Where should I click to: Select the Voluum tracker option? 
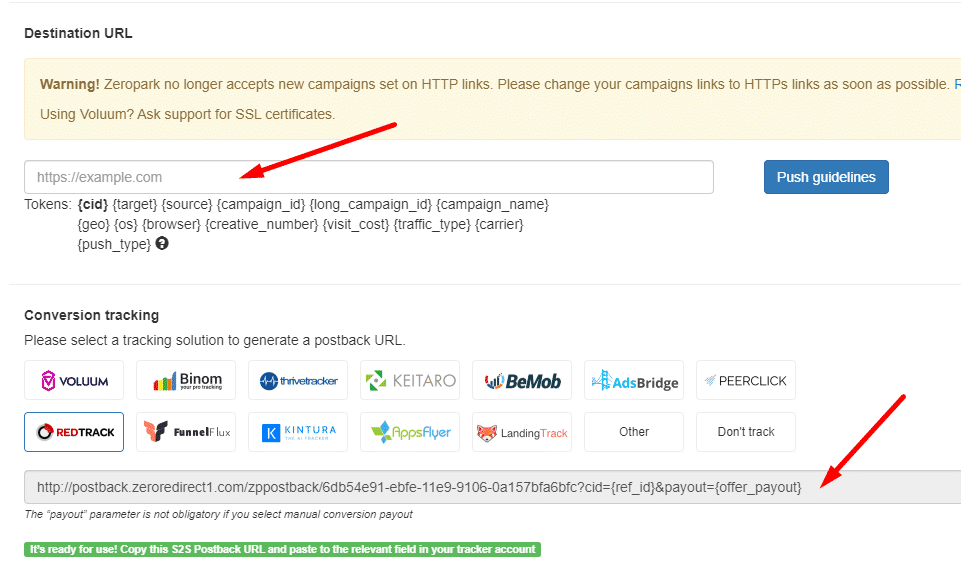tap(74, 380)
